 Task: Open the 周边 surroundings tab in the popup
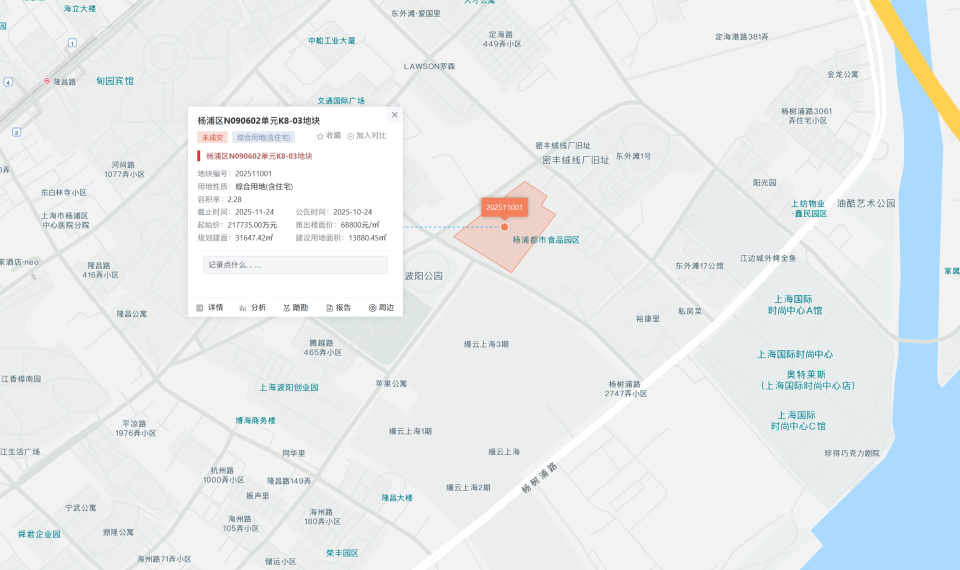click(x=381, y=307)
